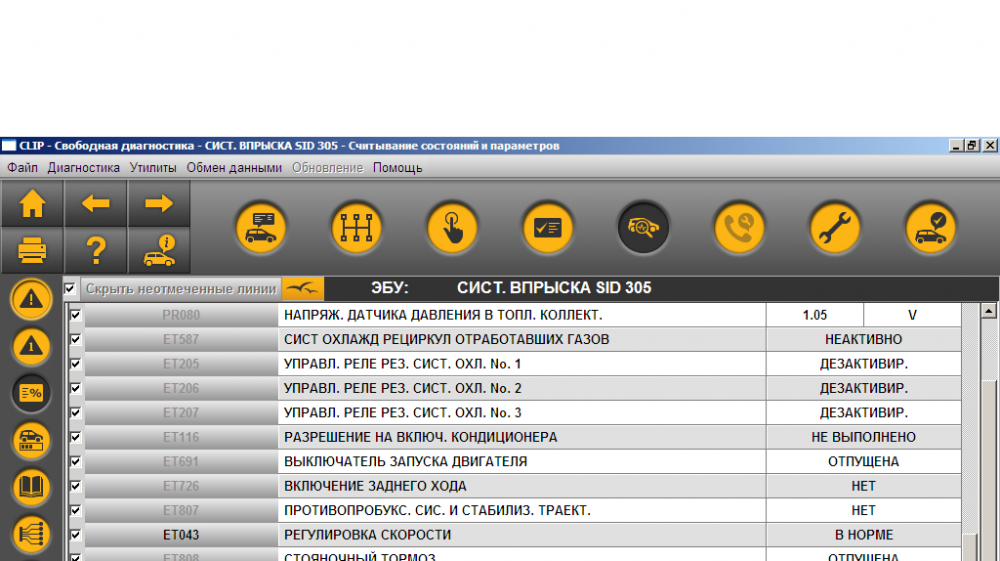Open the car with checkmark icon
The height and width of the screenshot is (561, 1000).
click(930, 228)
